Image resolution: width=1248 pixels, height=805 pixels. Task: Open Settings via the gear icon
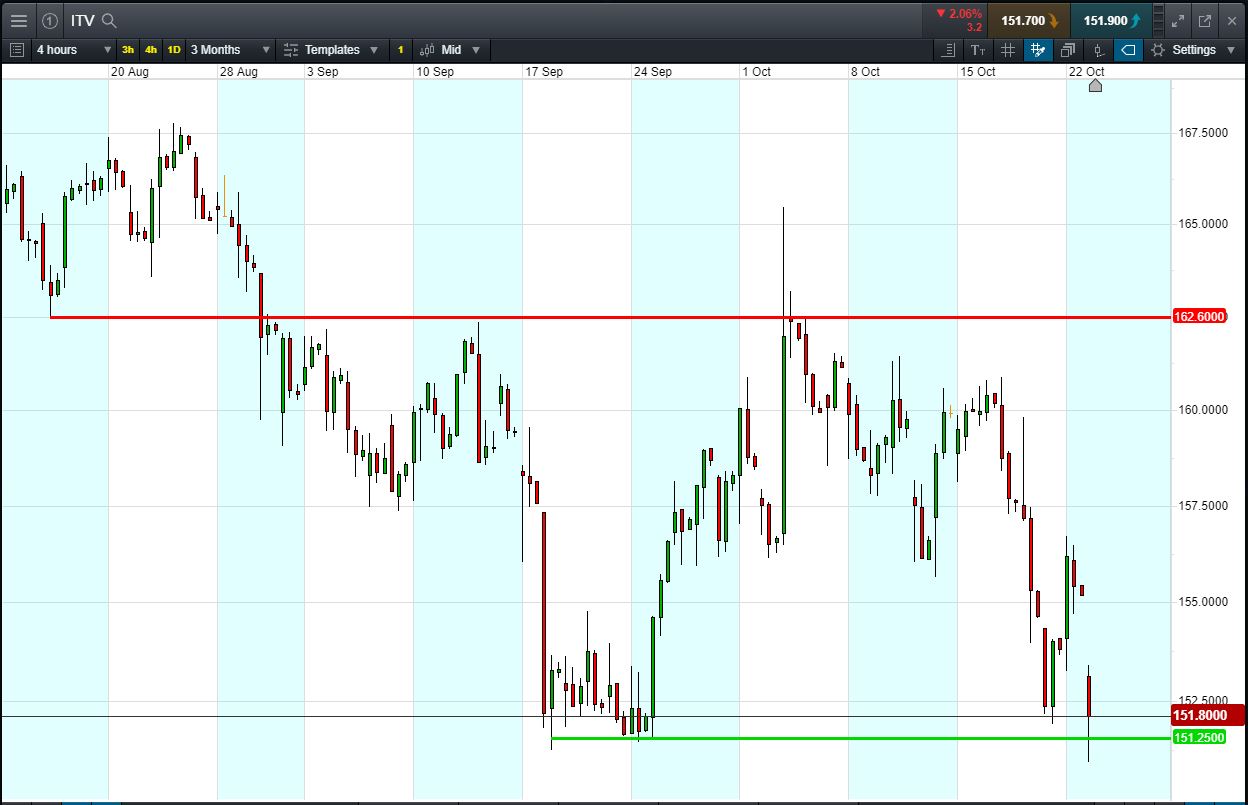click(x=1157, y=49)
